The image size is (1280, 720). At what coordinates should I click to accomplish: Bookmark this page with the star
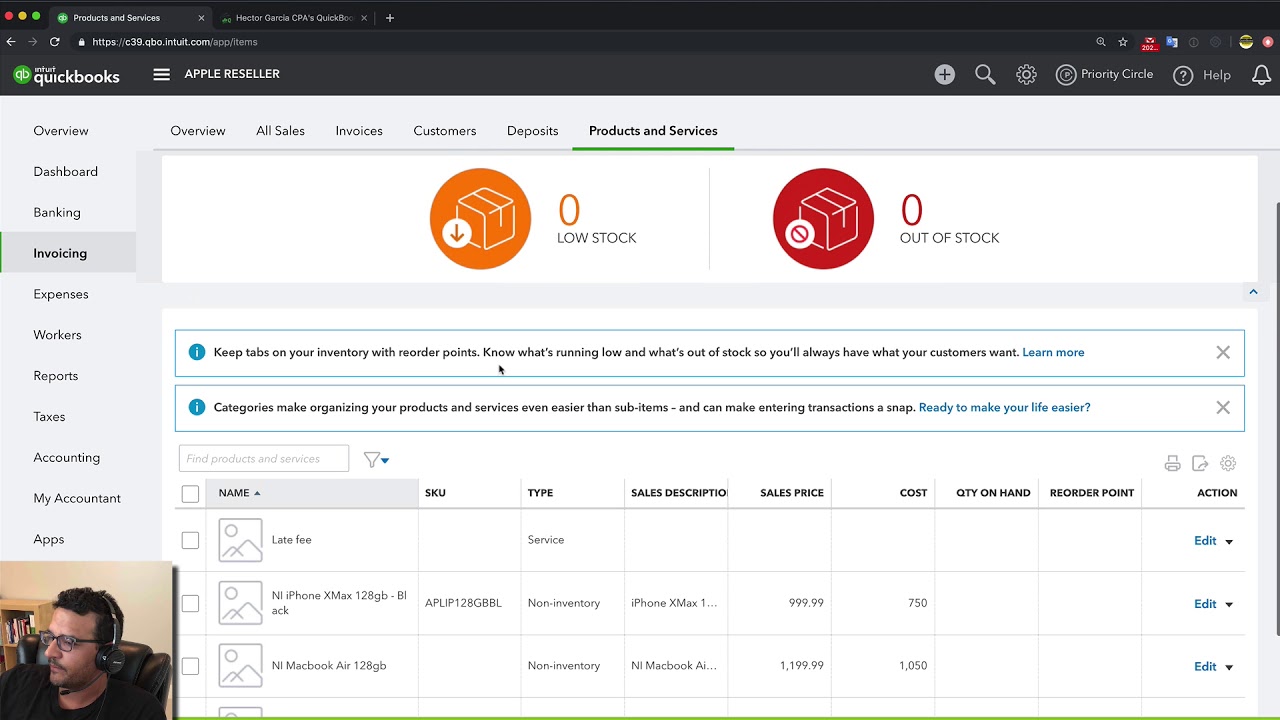(1123, 42)
